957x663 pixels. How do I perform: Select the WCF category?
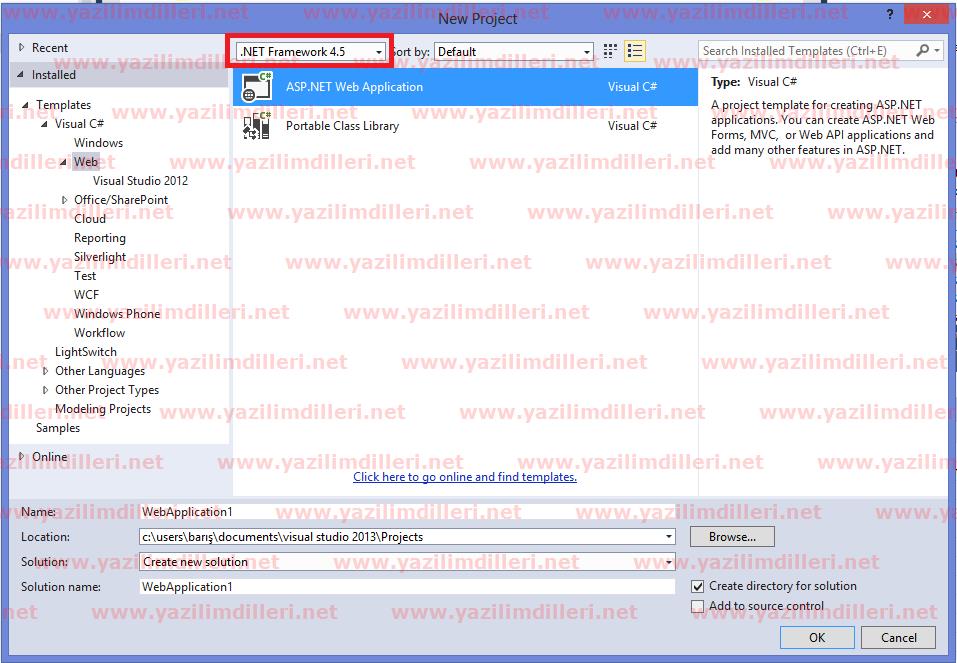pos(86,294)
